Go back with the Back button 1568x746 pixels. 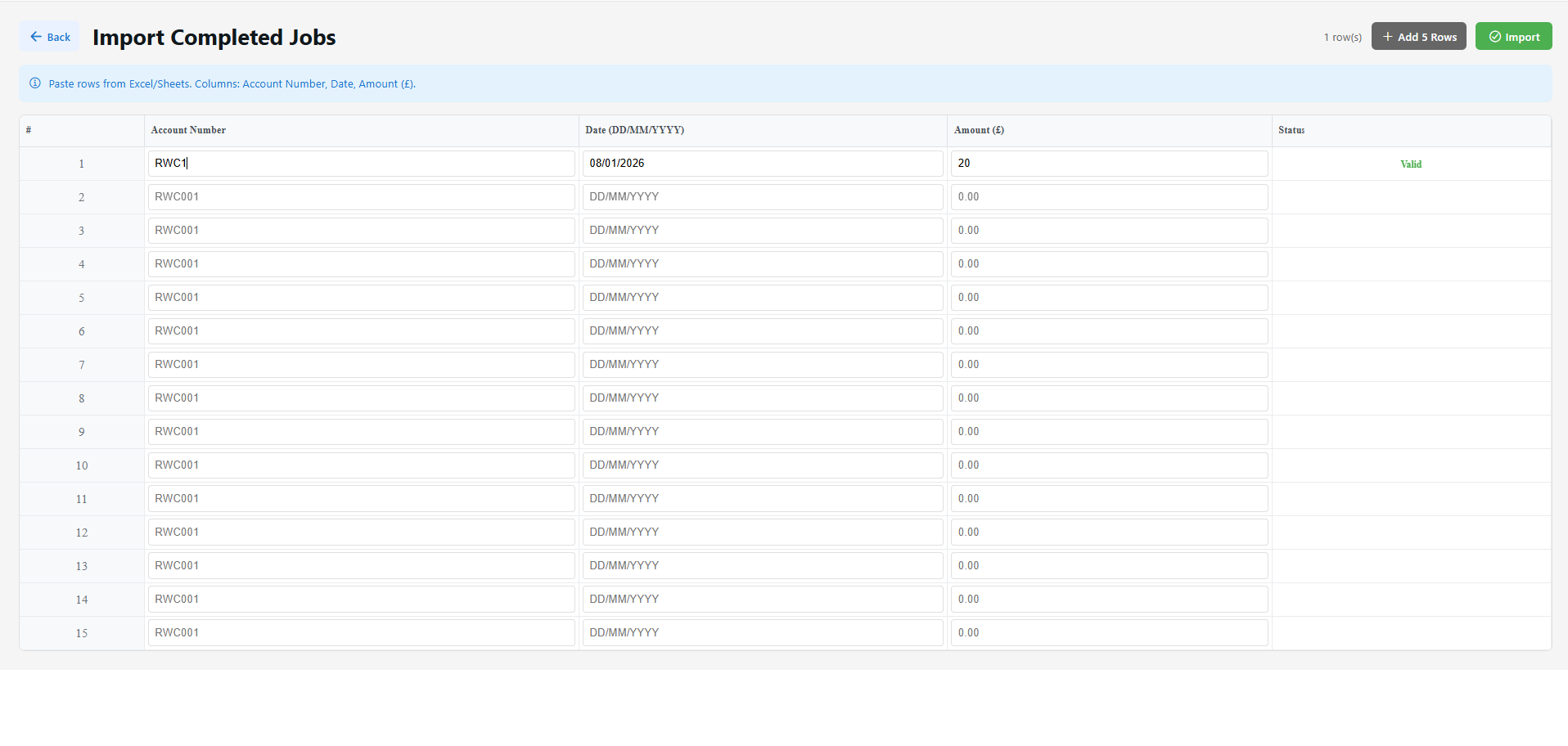click(x=50, y=37)
